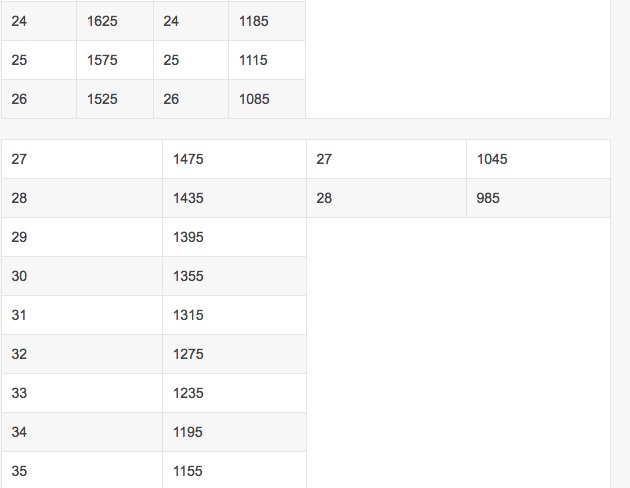Click the cell with 1525
630x488 pixels.
tap(114, 99)
